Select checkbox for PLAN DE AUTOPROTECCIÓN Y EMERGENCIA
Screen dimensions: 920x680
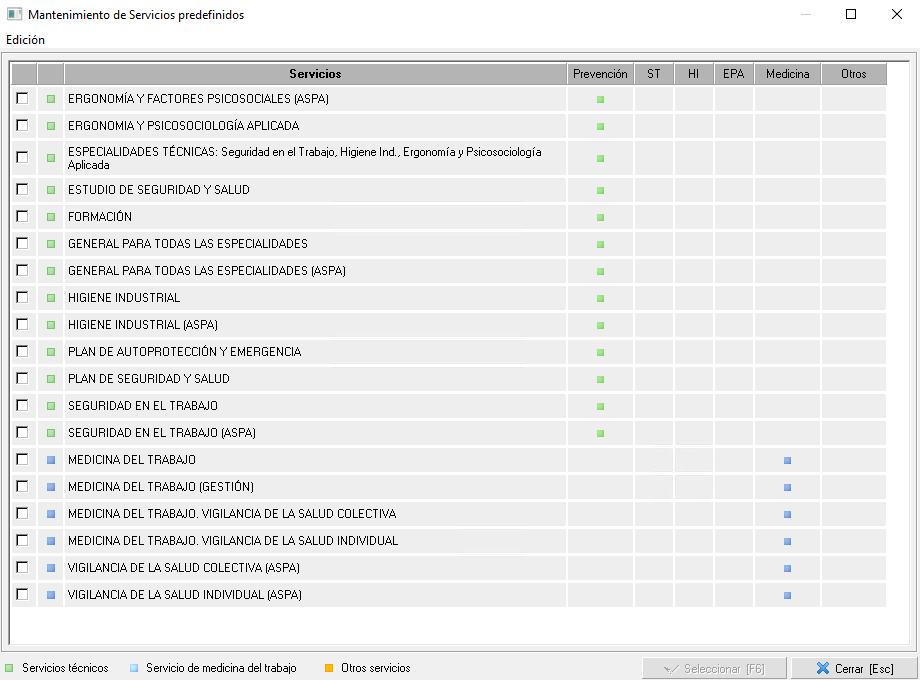tap(22, 352)
